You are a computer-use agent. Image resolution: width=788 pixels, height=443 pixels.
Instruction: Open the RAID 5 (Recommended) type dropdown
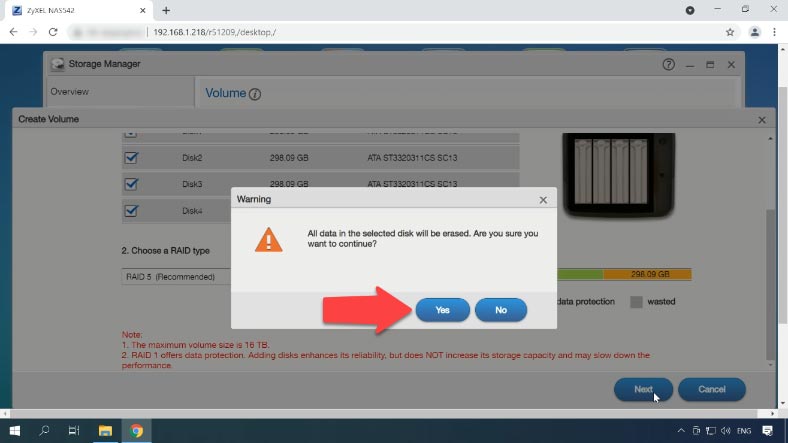pos(176,277)
